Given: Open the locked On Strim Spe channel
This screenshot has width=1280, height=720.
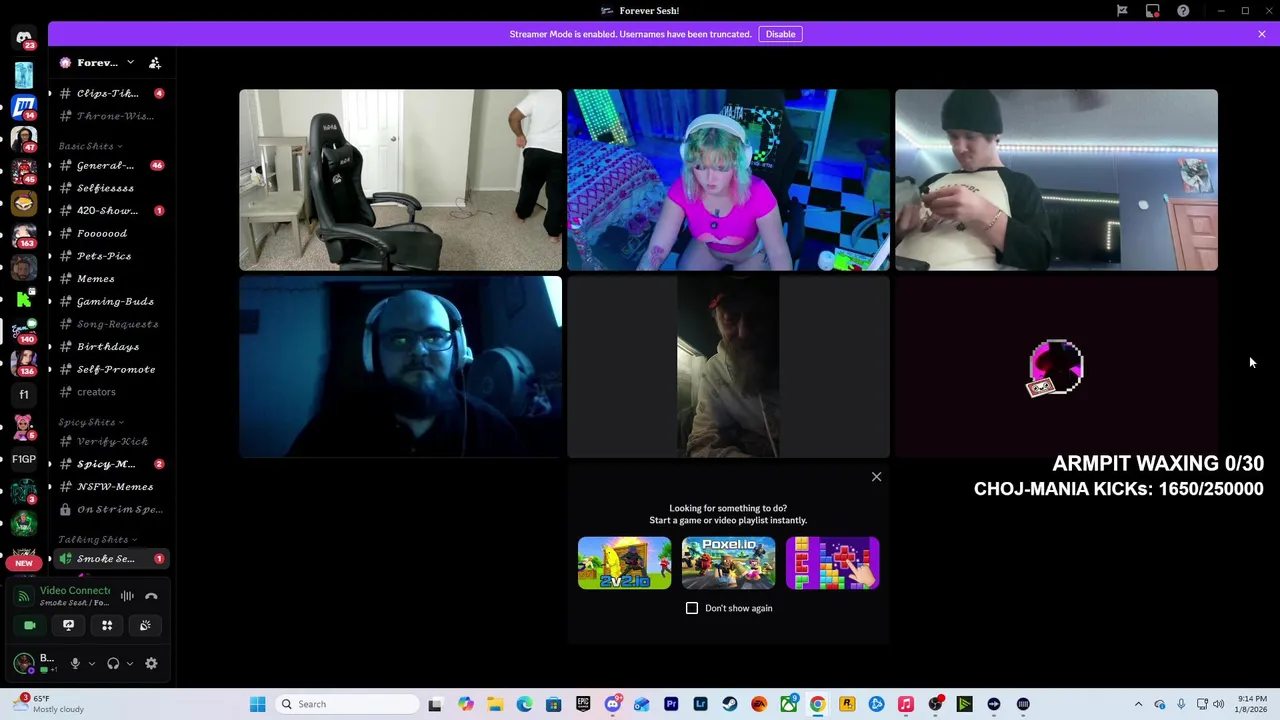Looking at the screenshot, I should coord(110,509).
